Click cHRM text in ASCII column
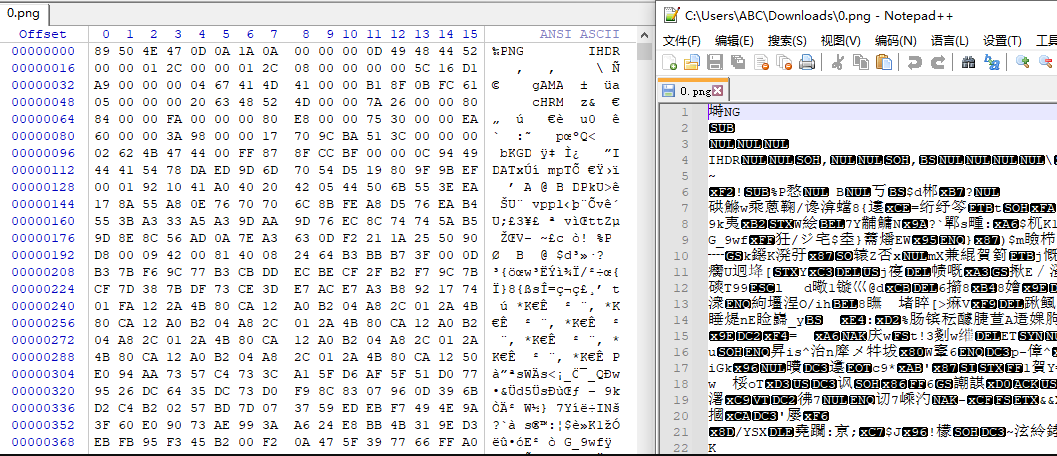The height and width of the screenshot is (456, 1057). tap(547, 103)
